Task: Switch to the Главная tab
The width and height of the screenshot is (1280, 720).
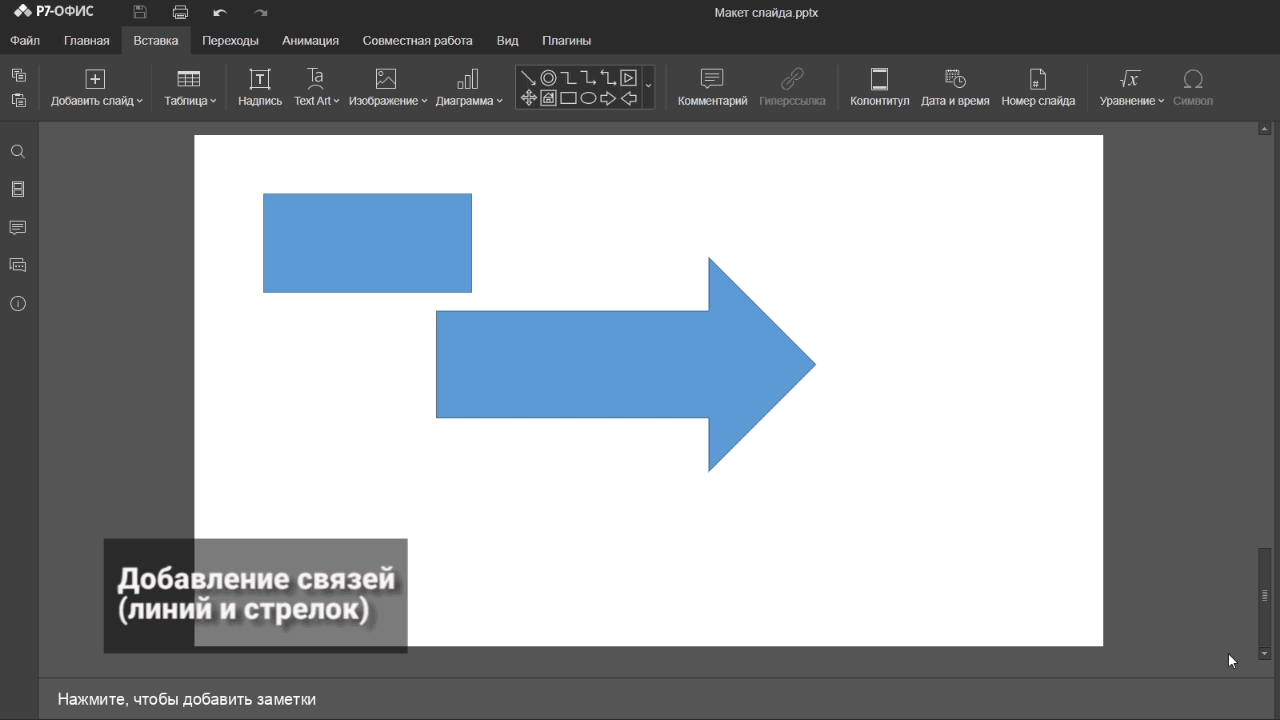Action: coord(87,41)
